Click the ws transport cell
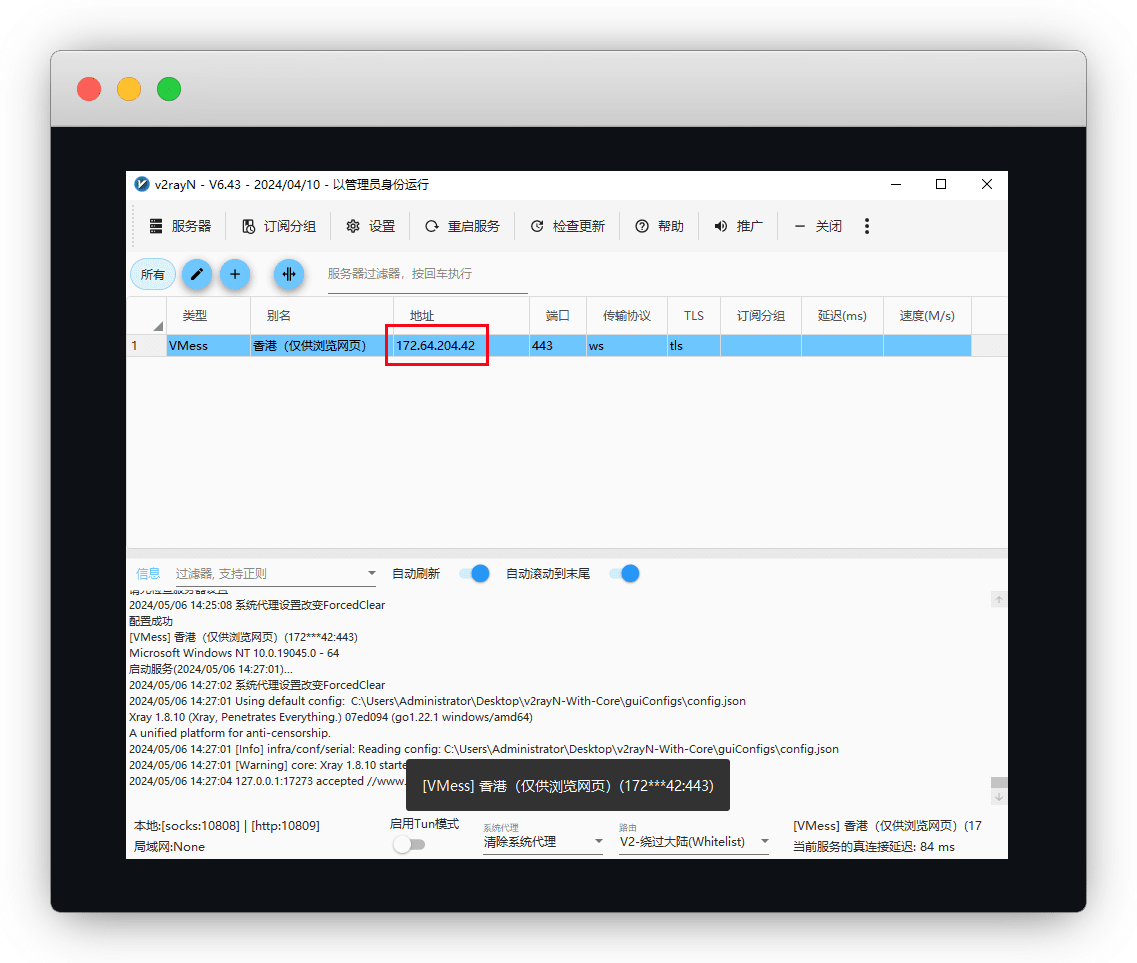This screenshot has height=963, width=1137. coord(627,346)
